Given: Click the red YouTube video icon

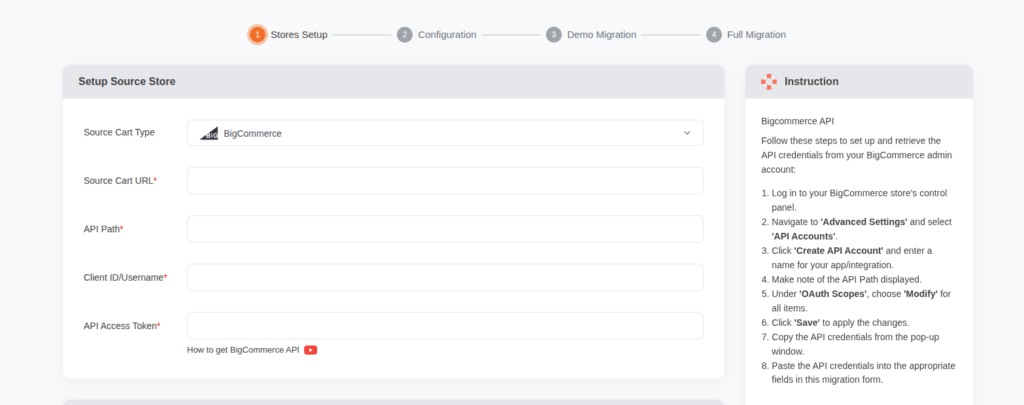Looking at the screenshot, I should [311, 350].
